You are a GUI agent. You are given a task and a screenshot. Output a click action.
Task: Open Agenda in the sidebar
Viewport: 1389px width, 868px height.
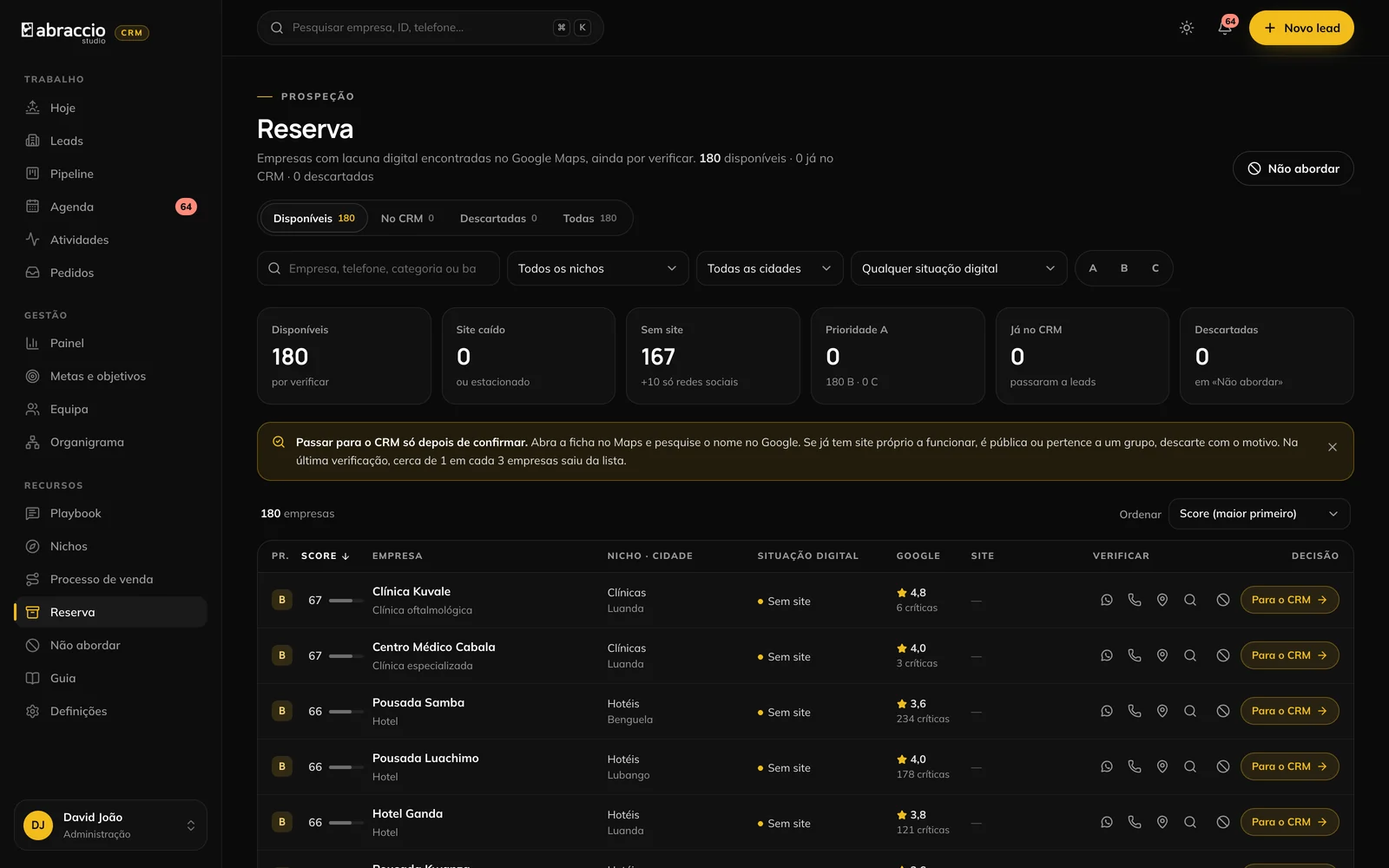110,207
